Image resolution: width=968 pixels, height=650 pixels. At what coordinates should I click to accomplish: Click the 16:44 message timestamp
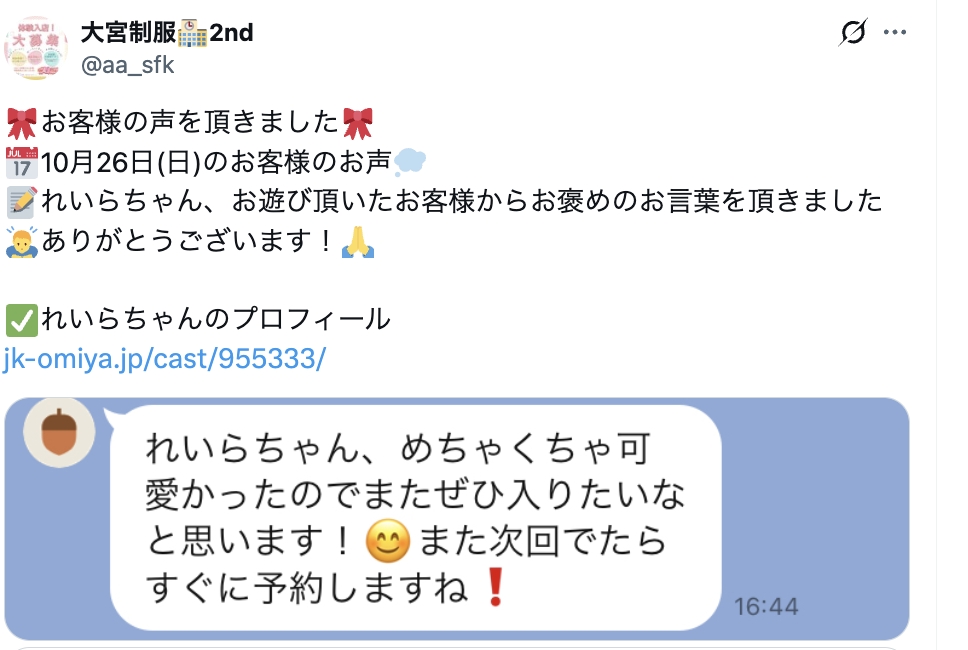point(766,607)
